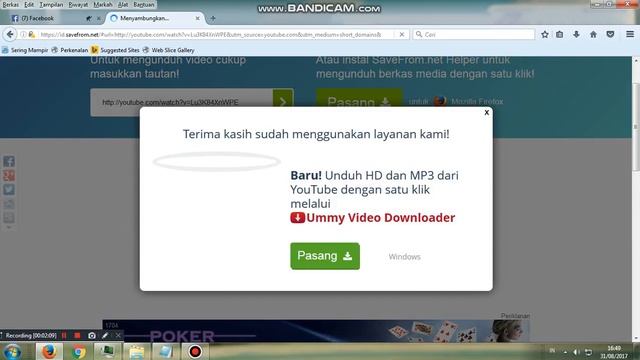Show site information icon in address bar
Screen dimensions: 640x360
pyautogui.click(x=23, y=35)
